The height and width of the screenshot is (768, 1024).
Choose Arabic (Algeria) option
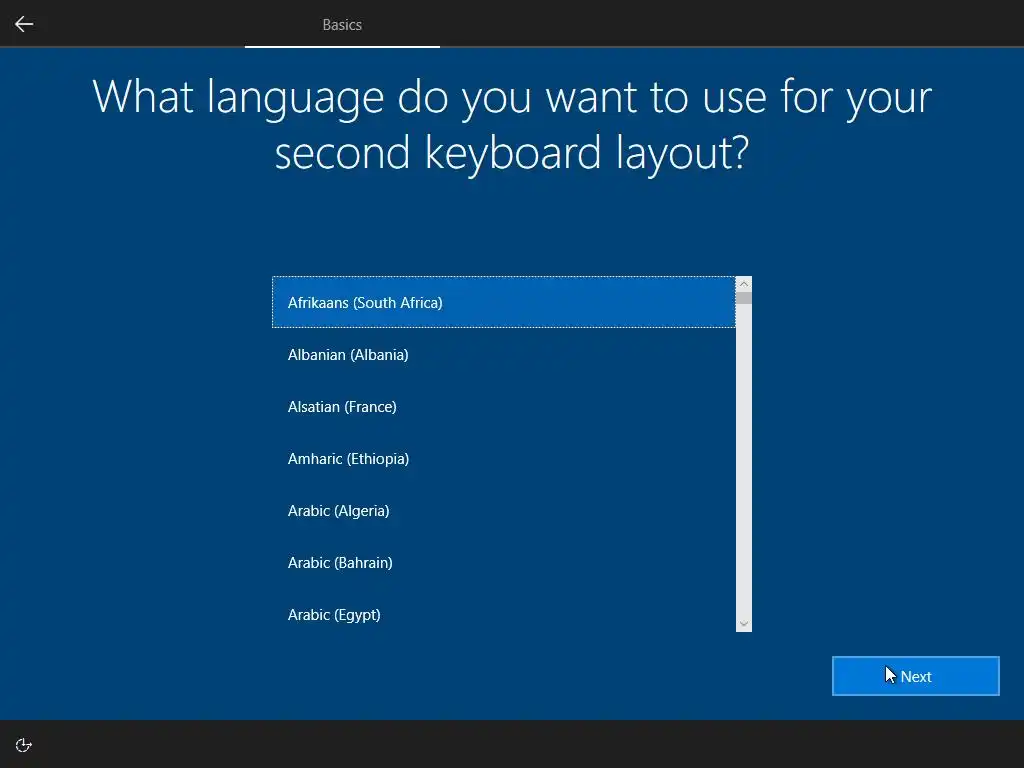pos(504,511)
